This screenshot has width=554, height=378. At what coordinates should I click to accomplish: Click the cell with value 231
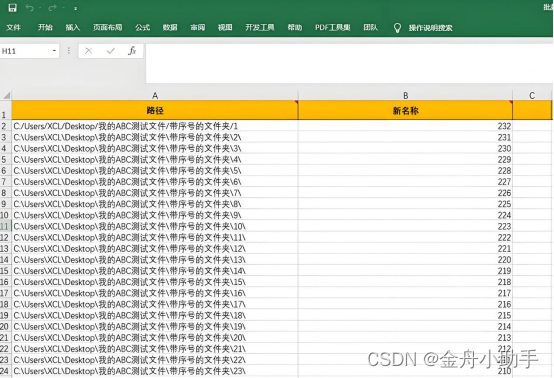[405, 137]
